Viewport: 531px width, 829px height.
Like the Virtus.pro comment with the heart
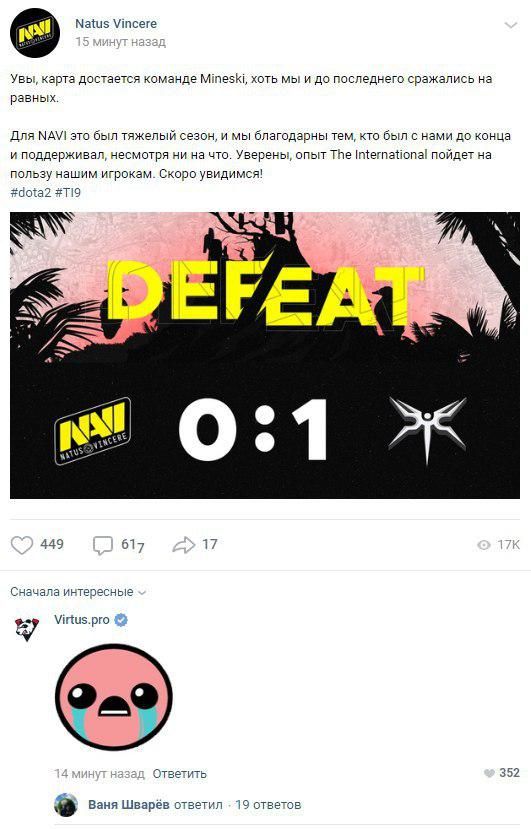489,773
